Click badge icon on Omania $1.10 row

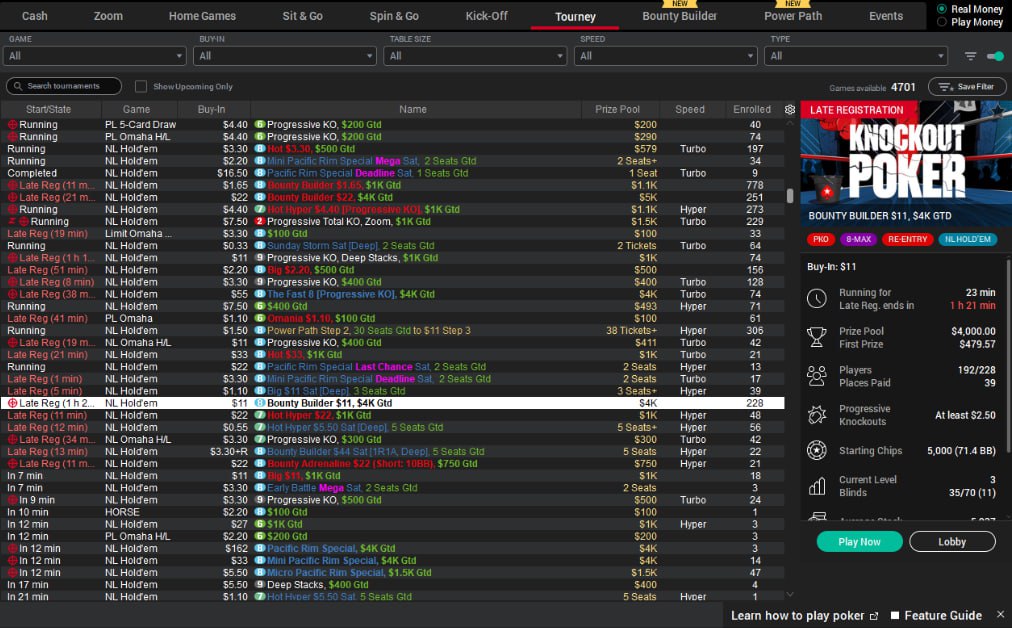[x=259, y=318]
